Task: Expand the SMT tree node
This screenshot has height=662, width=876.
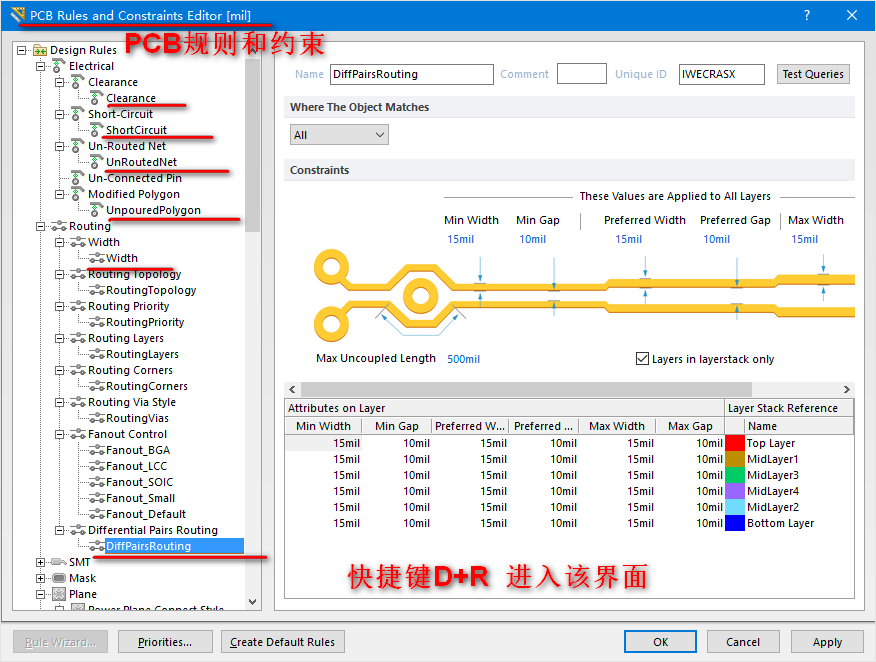Action: point(41,562)
